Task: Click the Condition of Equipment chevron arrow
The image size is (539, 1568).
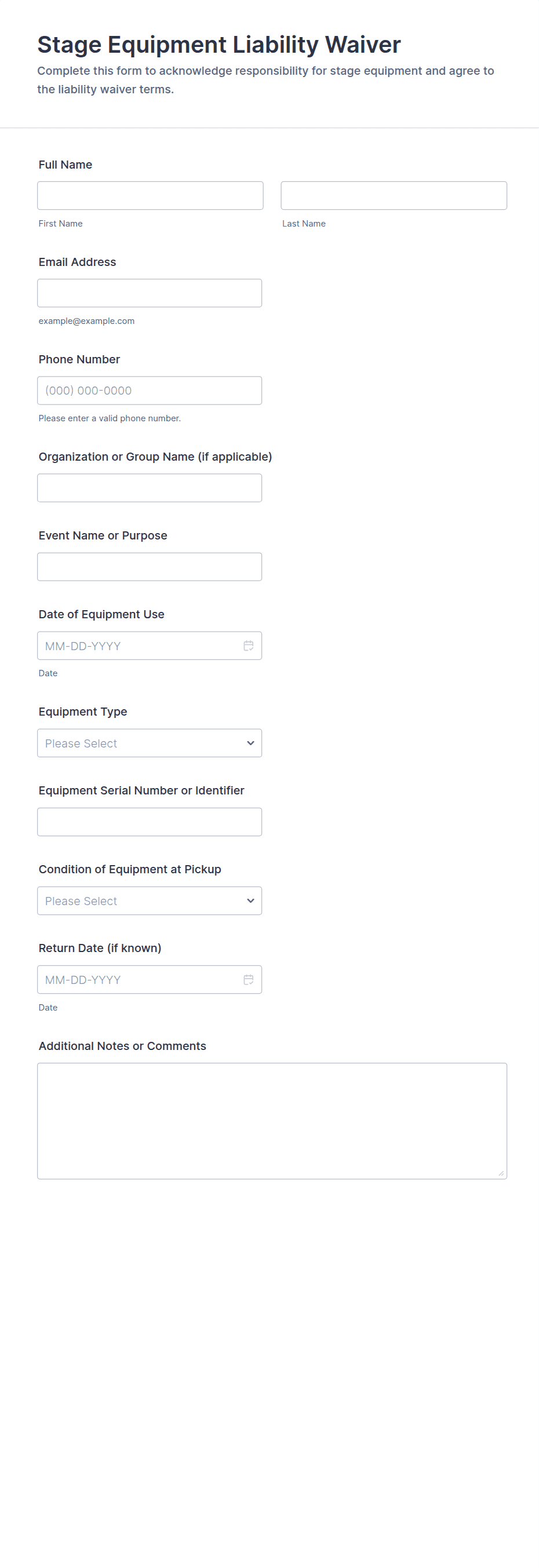Action: 250,901
